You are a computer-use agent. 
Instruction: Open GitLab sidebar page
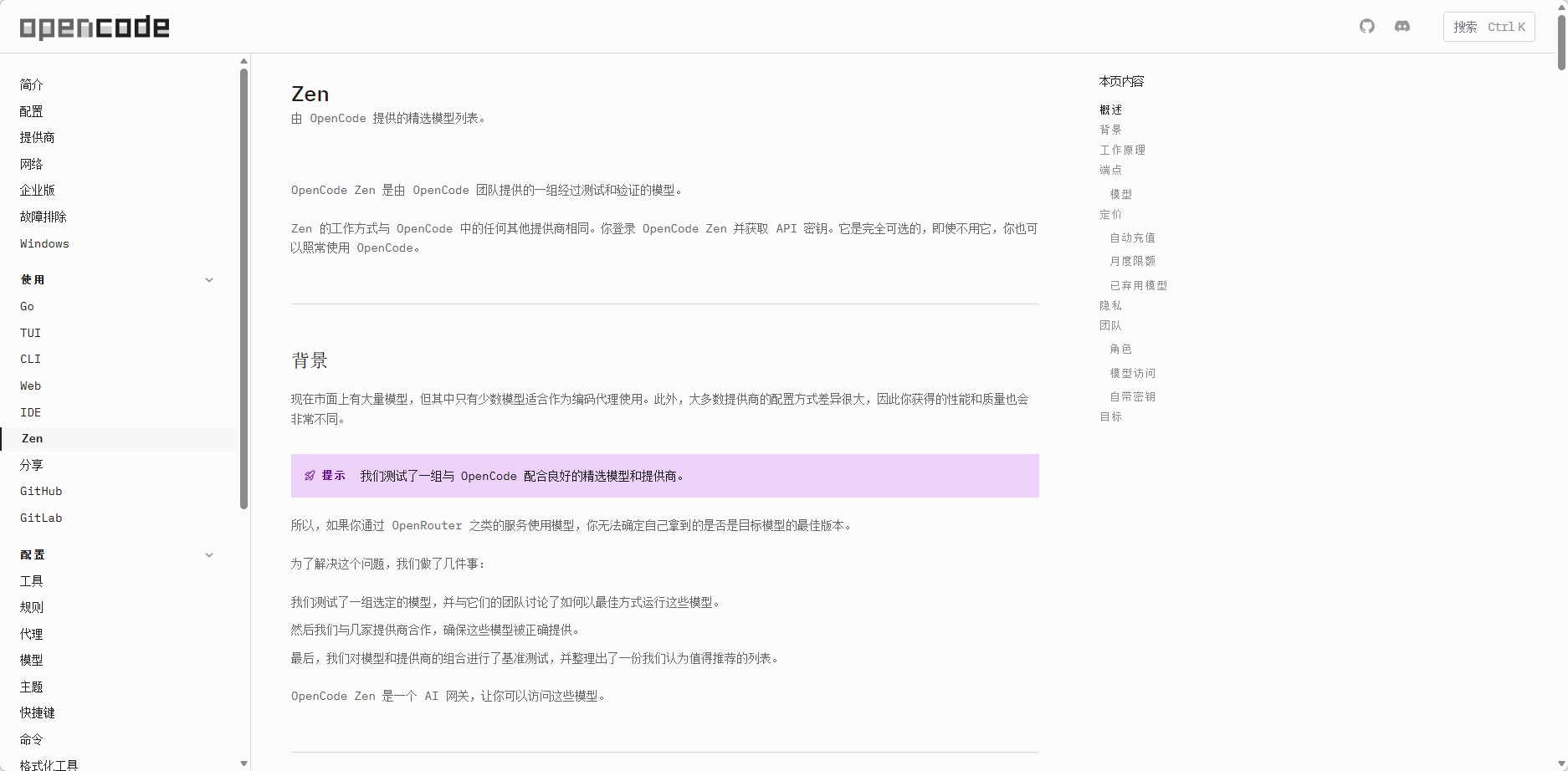coord(41,518)
